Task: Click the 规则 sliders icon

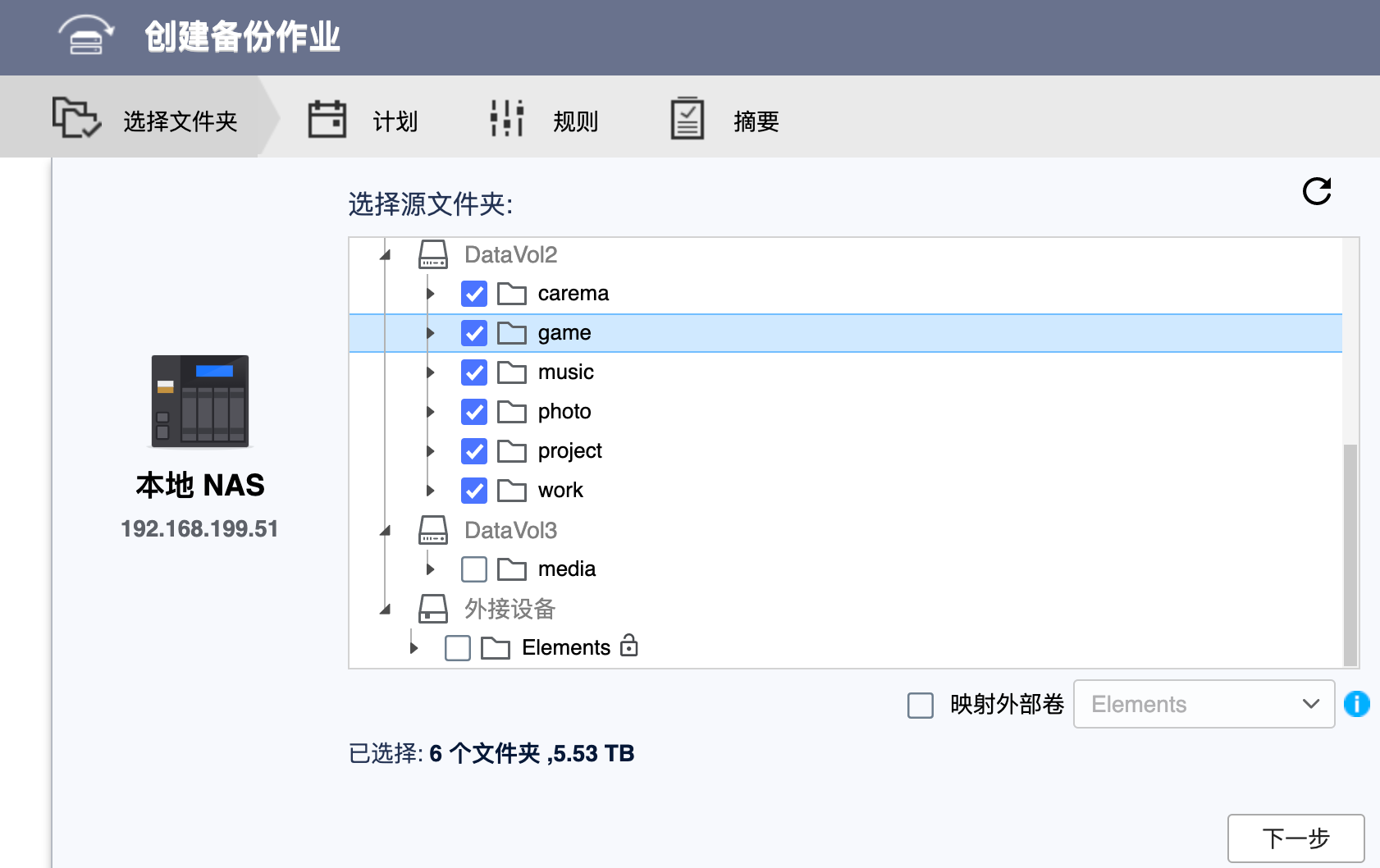Action: tap(505, 117)
